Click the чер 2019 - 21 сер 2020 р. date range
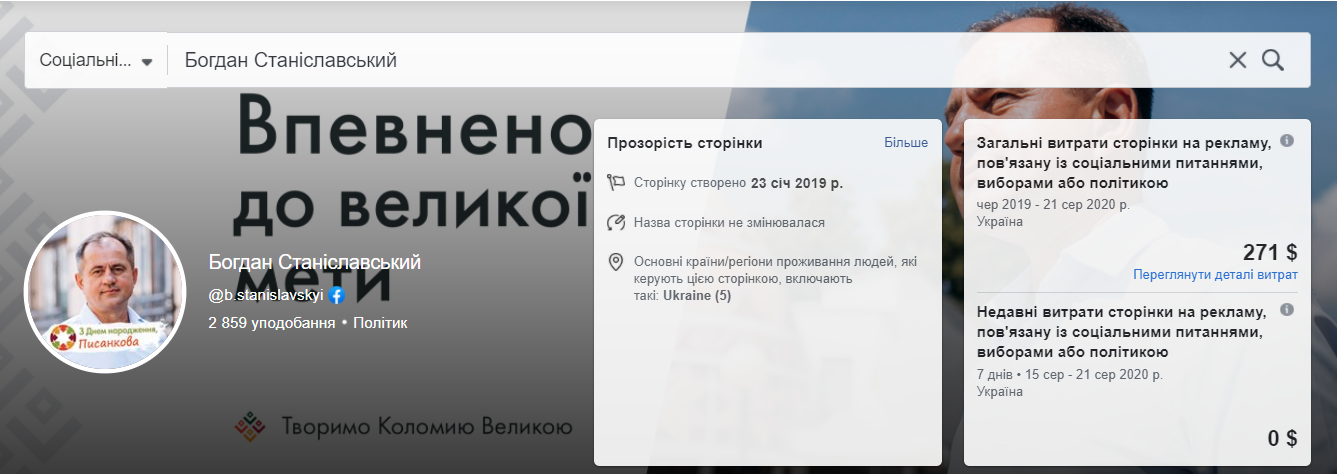The height and width of the screenshot is (474, 1337). tap(1053, 205)
